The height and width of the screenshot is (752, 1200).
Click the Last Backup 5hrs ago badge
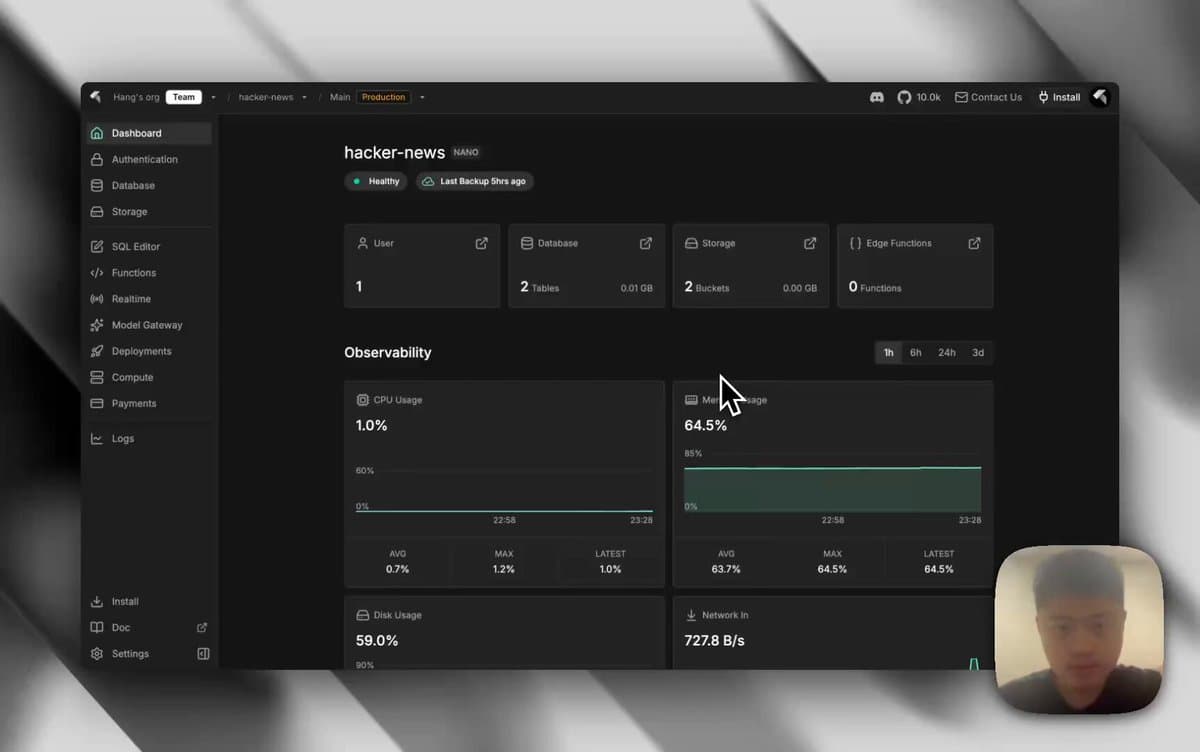475,181
